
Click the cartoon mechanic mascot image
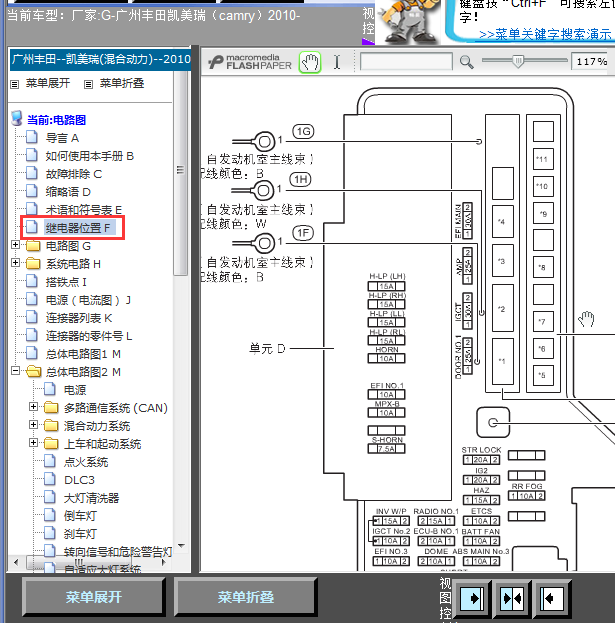click(x=409, y=21)
